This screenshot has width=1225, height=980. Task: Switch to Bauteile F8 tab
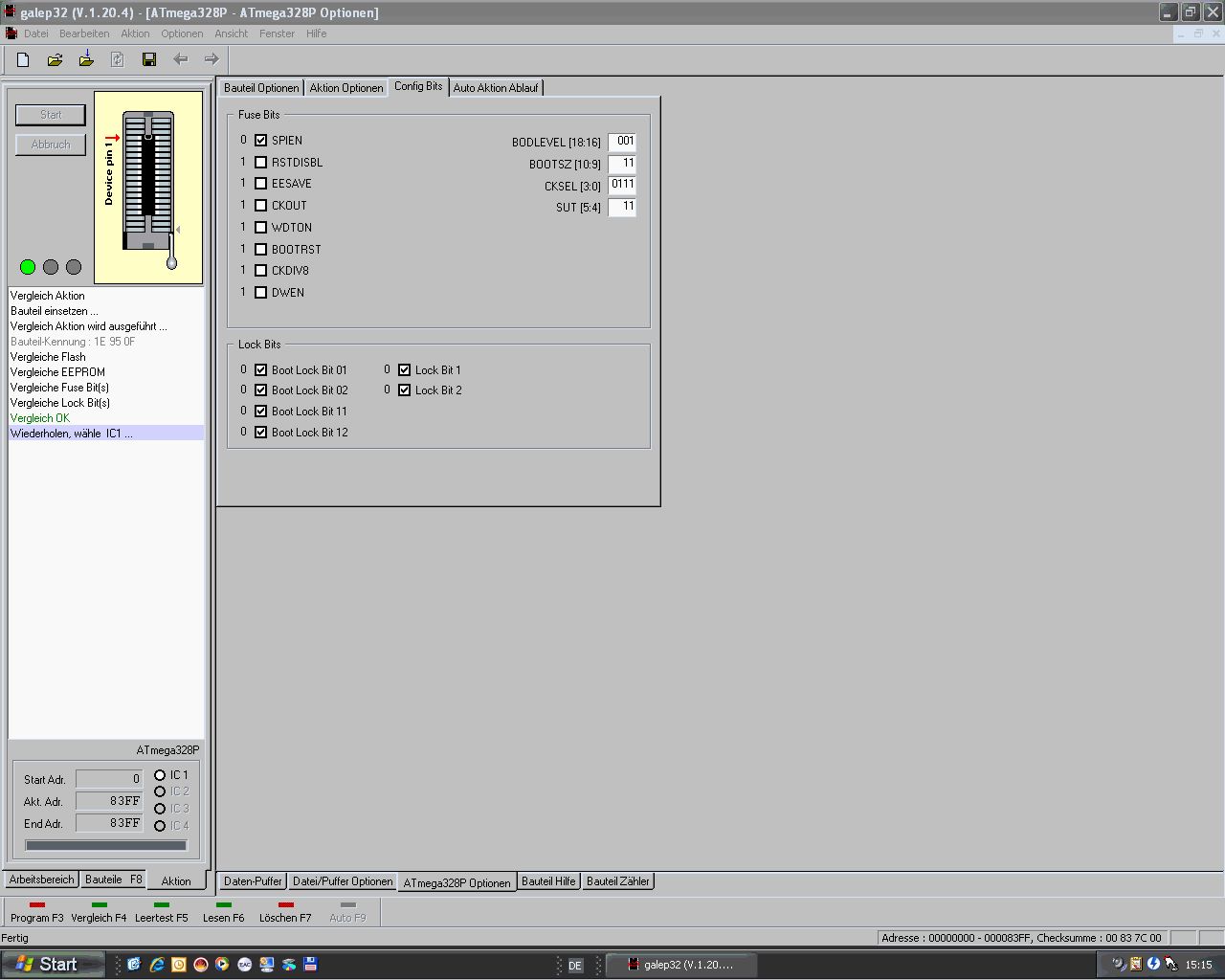click(x=113, y=880)
